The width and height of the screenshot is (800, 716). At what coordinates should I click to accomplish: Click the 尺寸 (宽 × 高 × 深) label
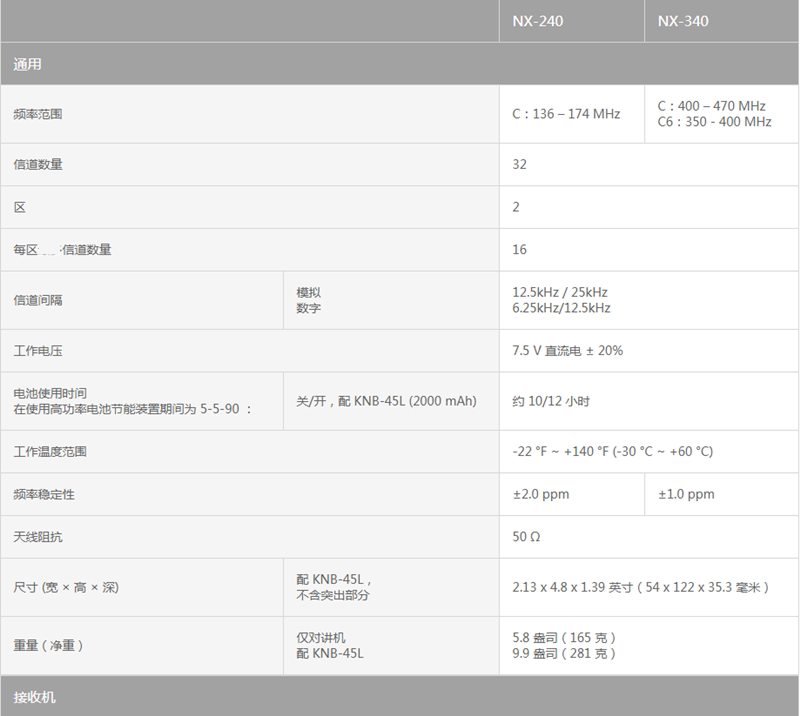(66, 587)
